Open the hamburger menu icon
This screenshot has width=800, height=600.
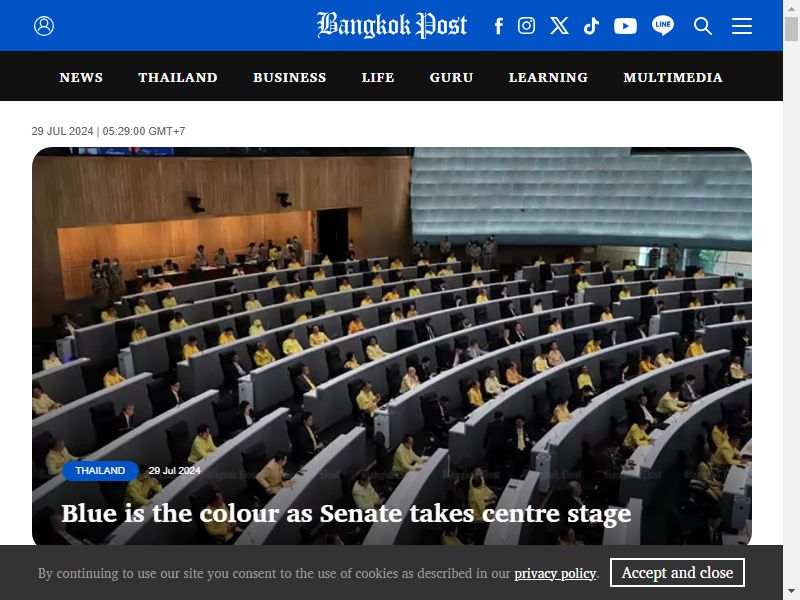point(742,26)
